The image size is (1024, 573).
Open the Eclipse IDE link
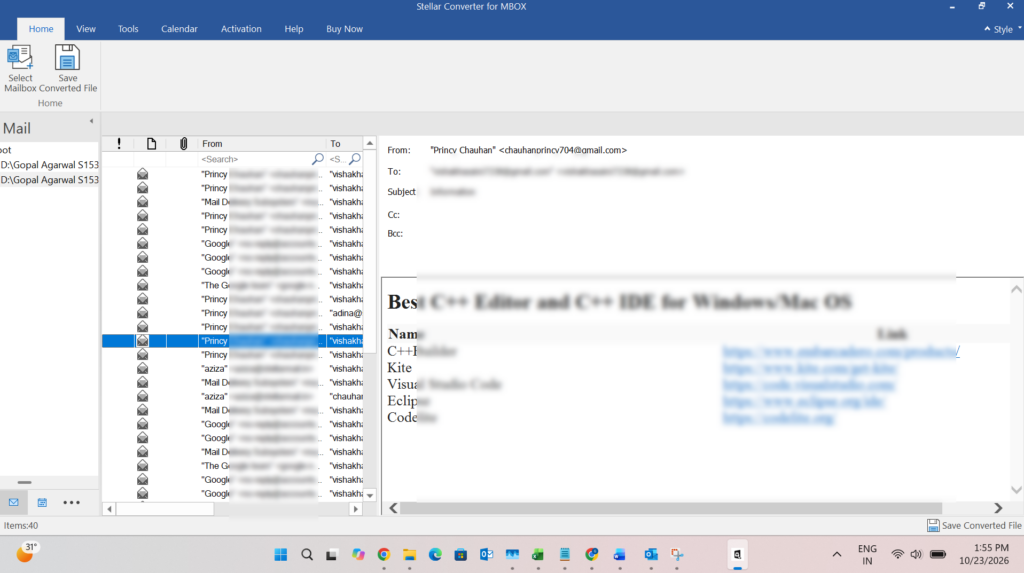(803, 401)
